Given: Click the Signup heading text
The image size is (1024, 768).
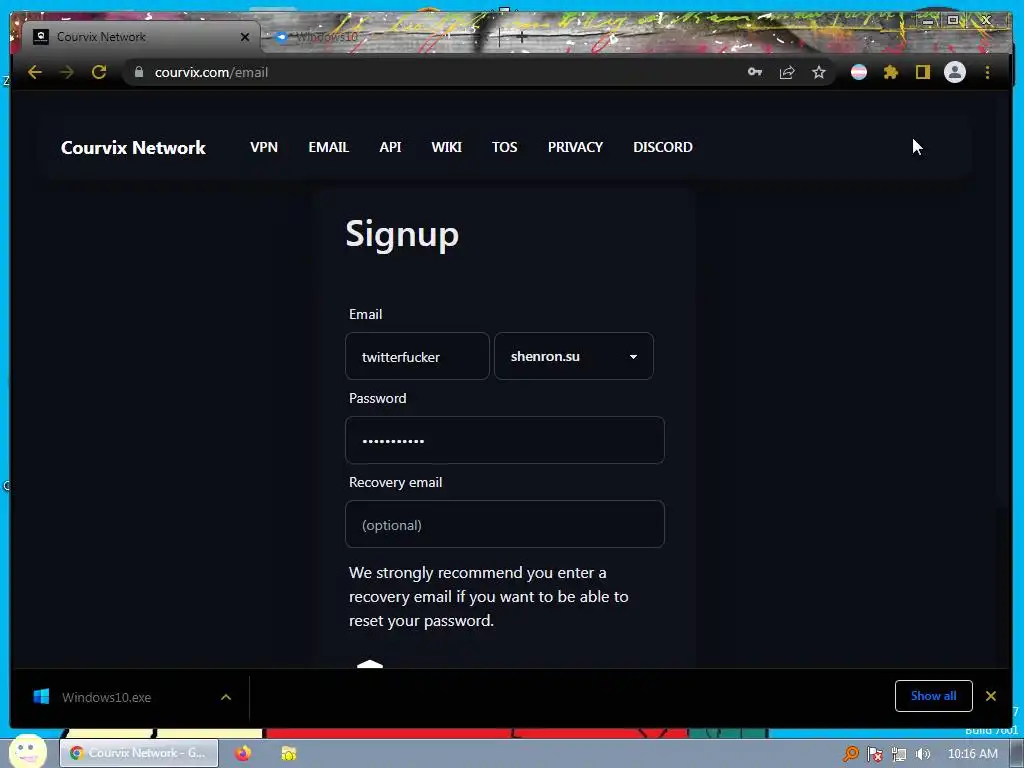Looking at the screenshot, I should pos(402,234).
